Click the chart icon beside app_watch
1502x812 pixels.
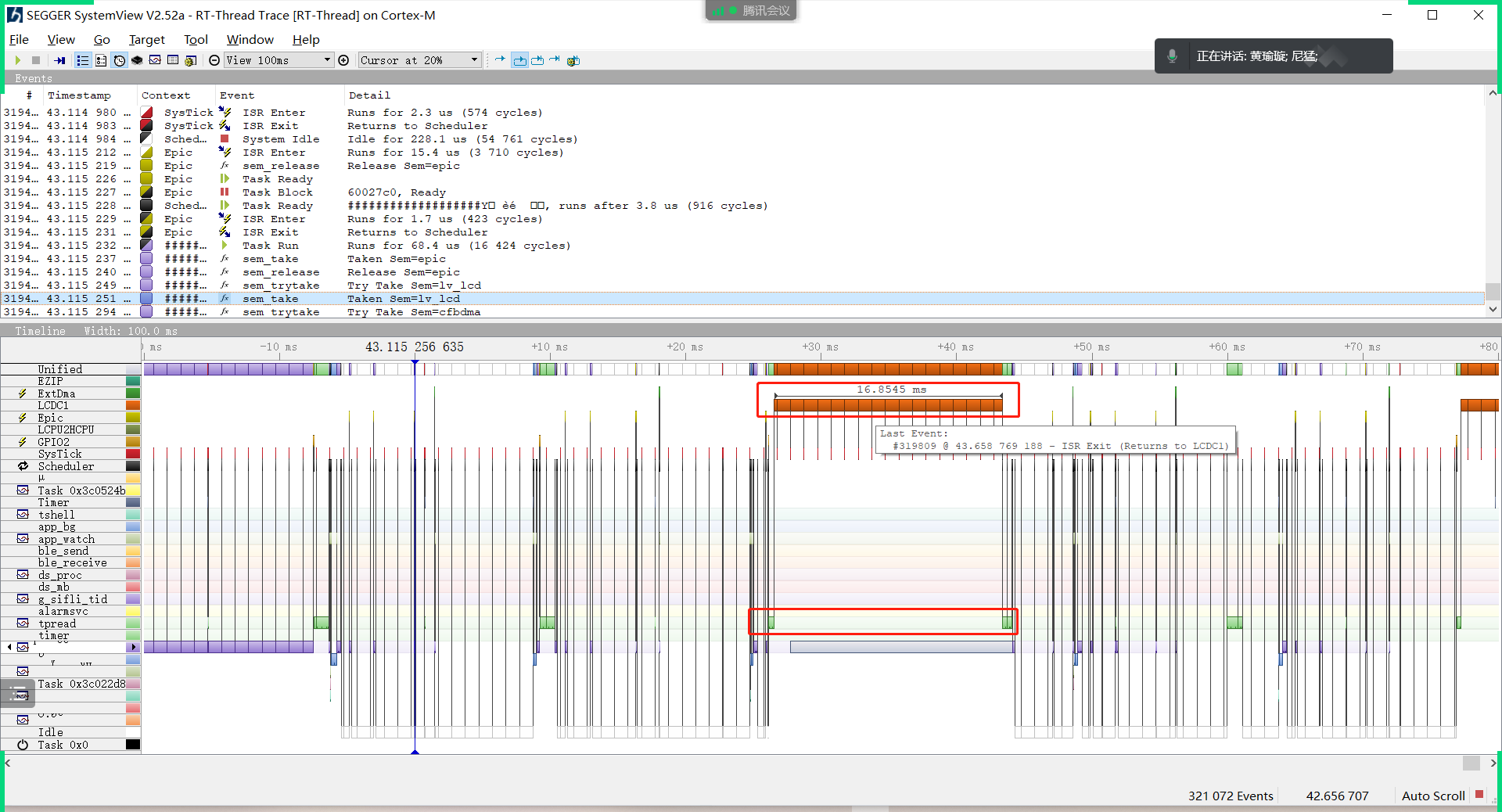coord(23,539)
